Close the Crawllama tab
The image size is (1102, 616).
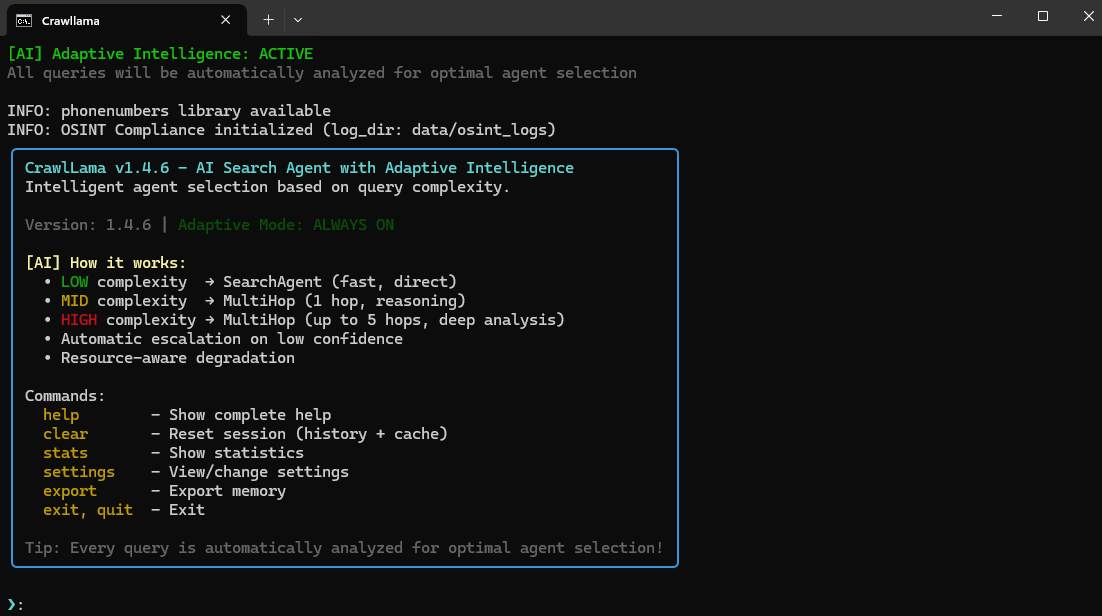226,19
